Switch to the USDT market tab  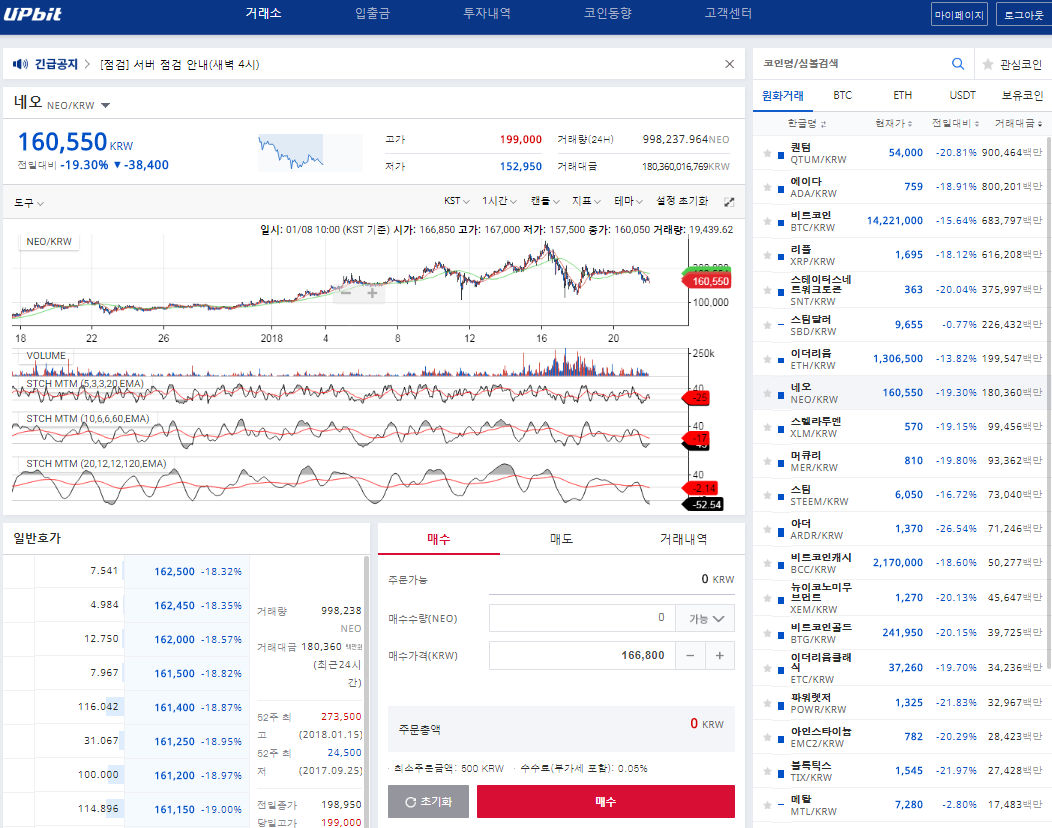[962, 95]
